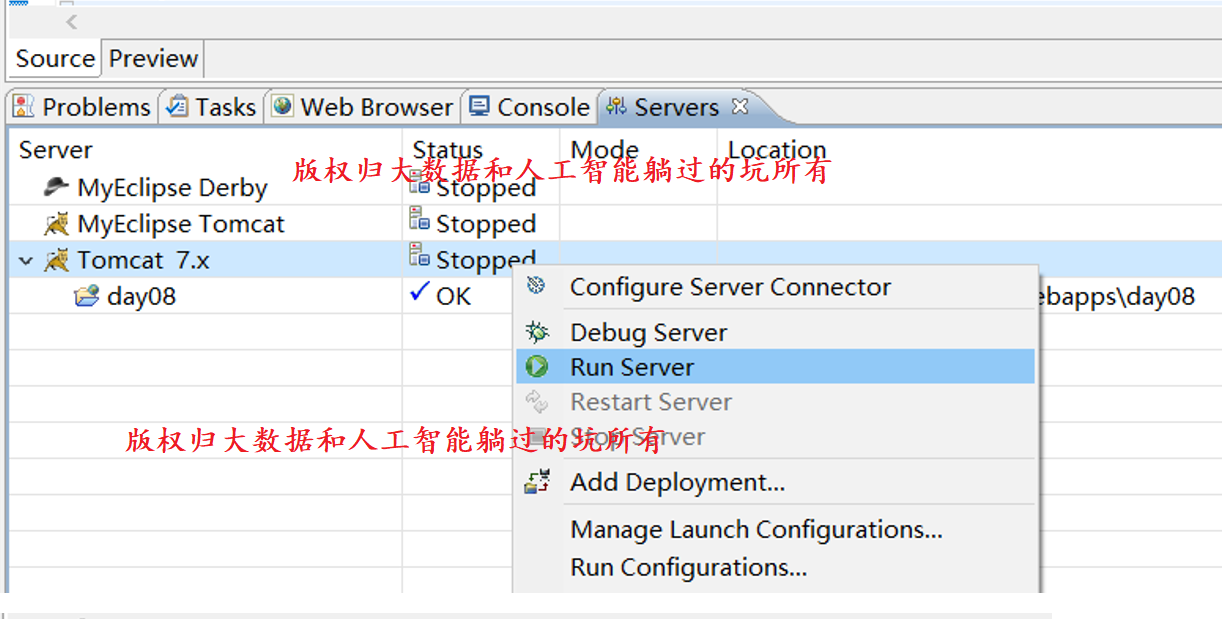1222x619 pixels.
Task: Click the MyEclipse Tomcat cat icon
Action: click(57, 224)
